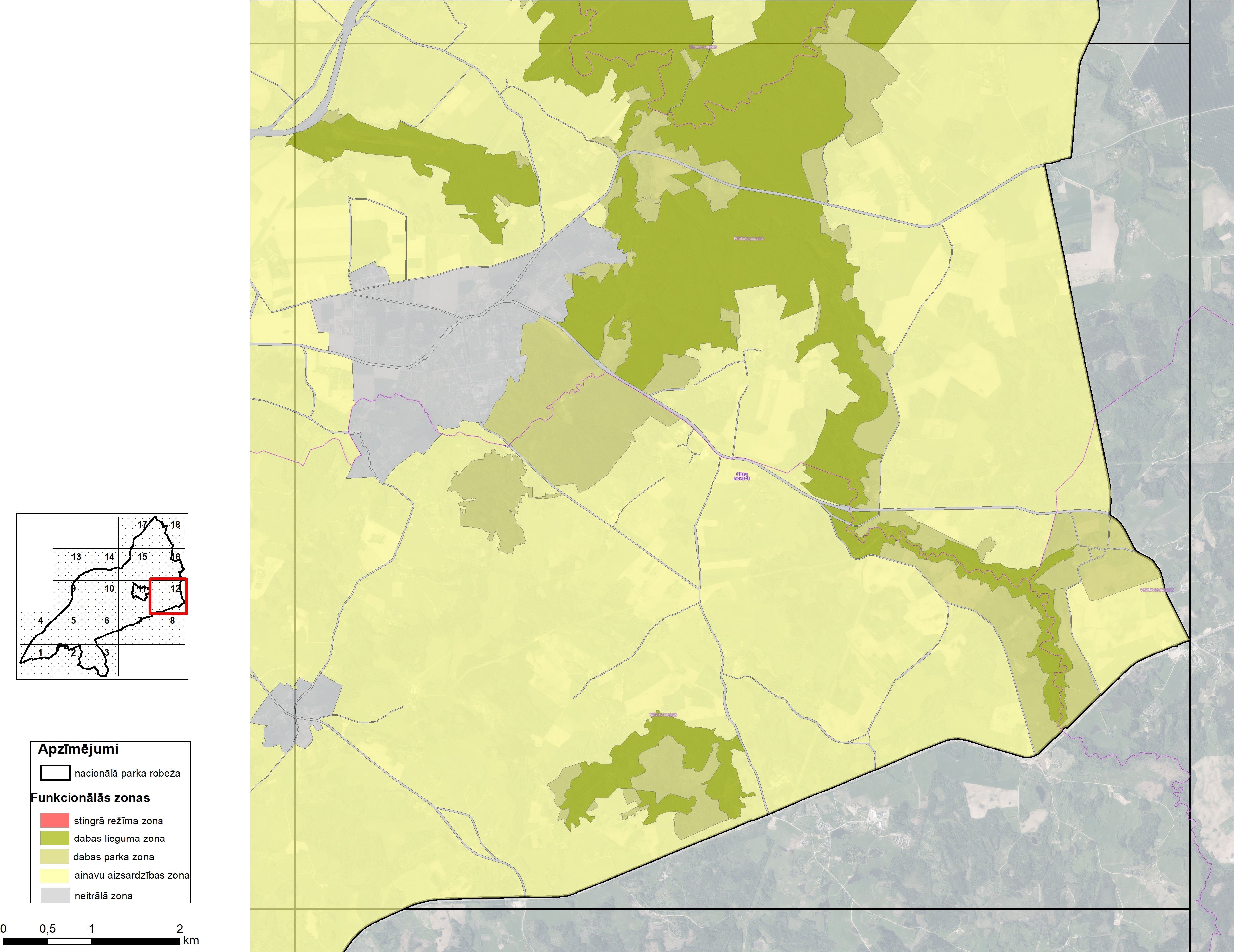Click the 0,5 mark on scale bar
Screen dimensions: 1234x952
click(x=47, y=929)
